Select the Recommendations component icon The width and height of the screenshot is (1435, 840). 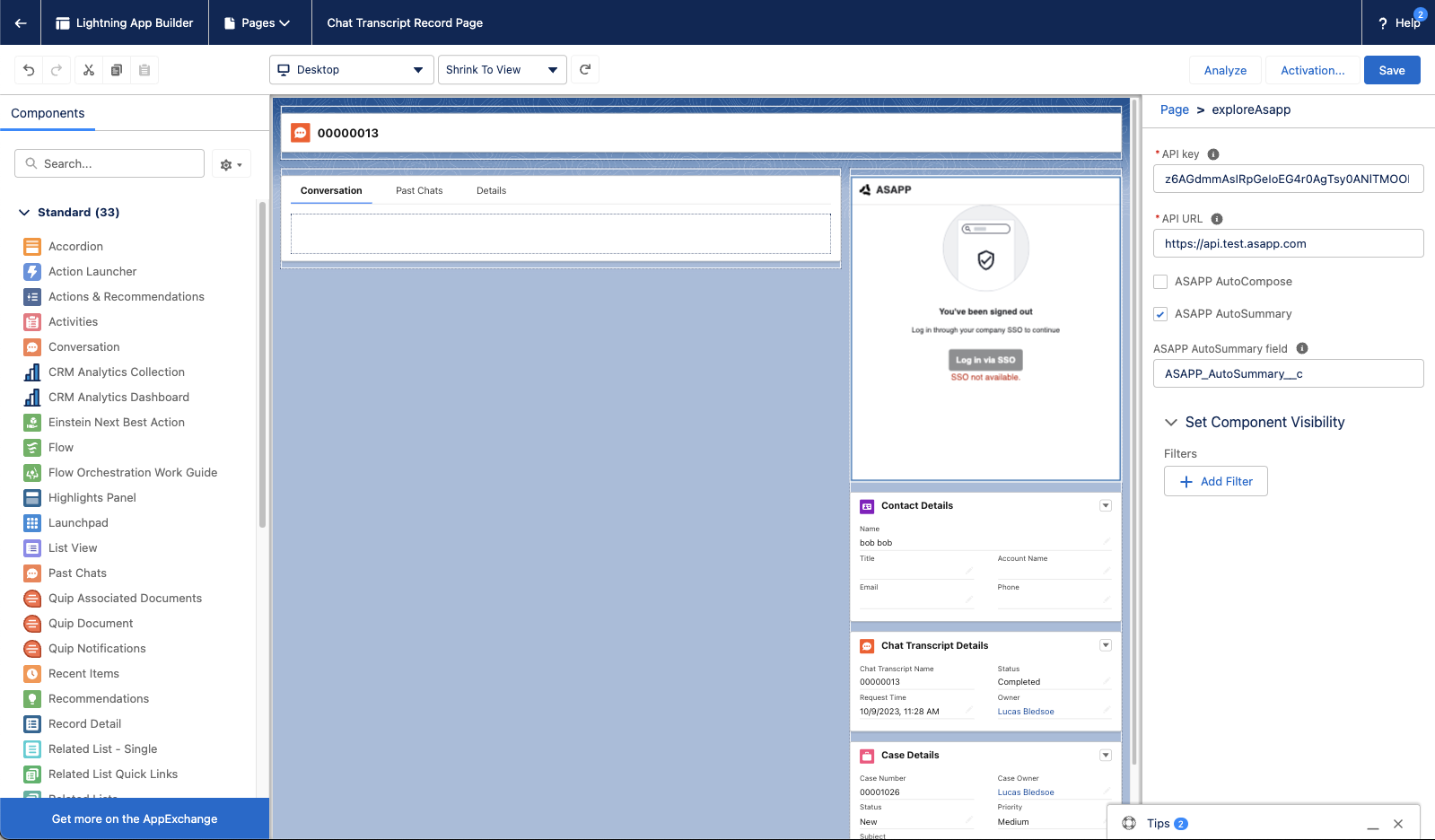tap(32, 699)
